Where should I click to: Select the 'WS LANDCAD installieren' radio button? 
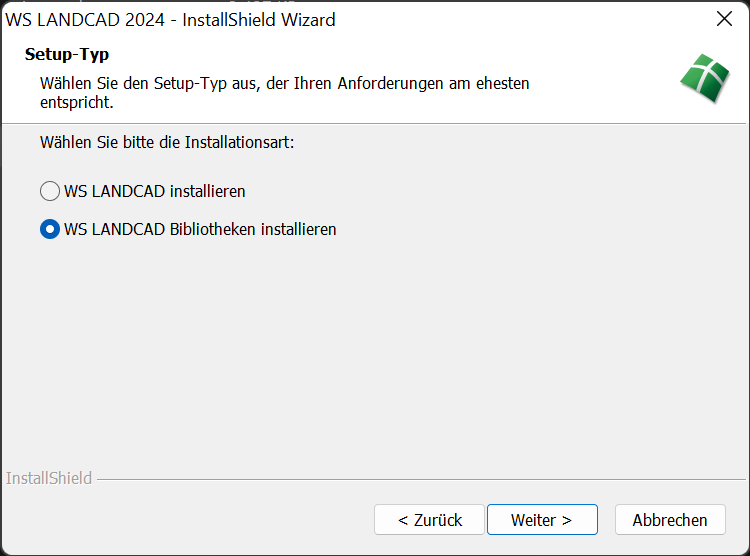[50, 191]
